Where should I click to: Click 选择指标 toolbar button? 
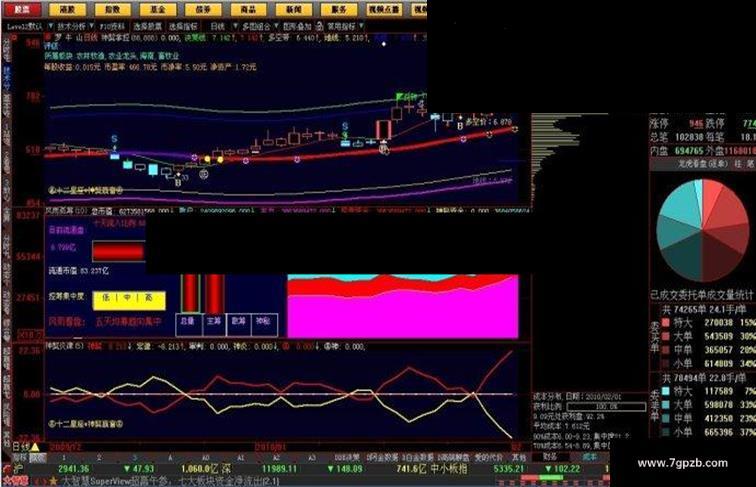pyautogui.click(x=183, y=26)
